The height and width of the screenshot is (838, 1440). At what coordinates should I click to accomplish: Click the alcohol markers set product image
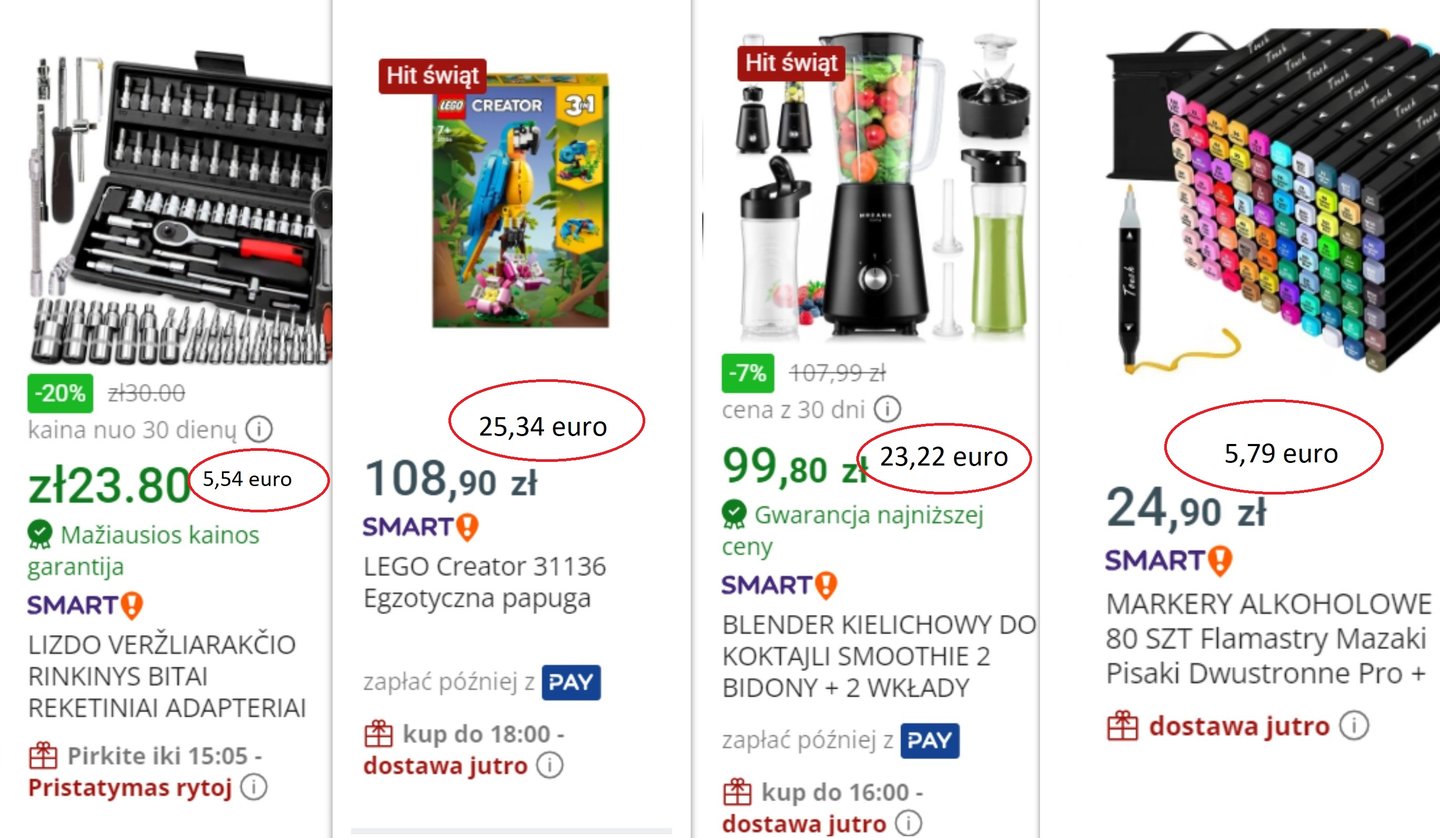[1272, 200]
